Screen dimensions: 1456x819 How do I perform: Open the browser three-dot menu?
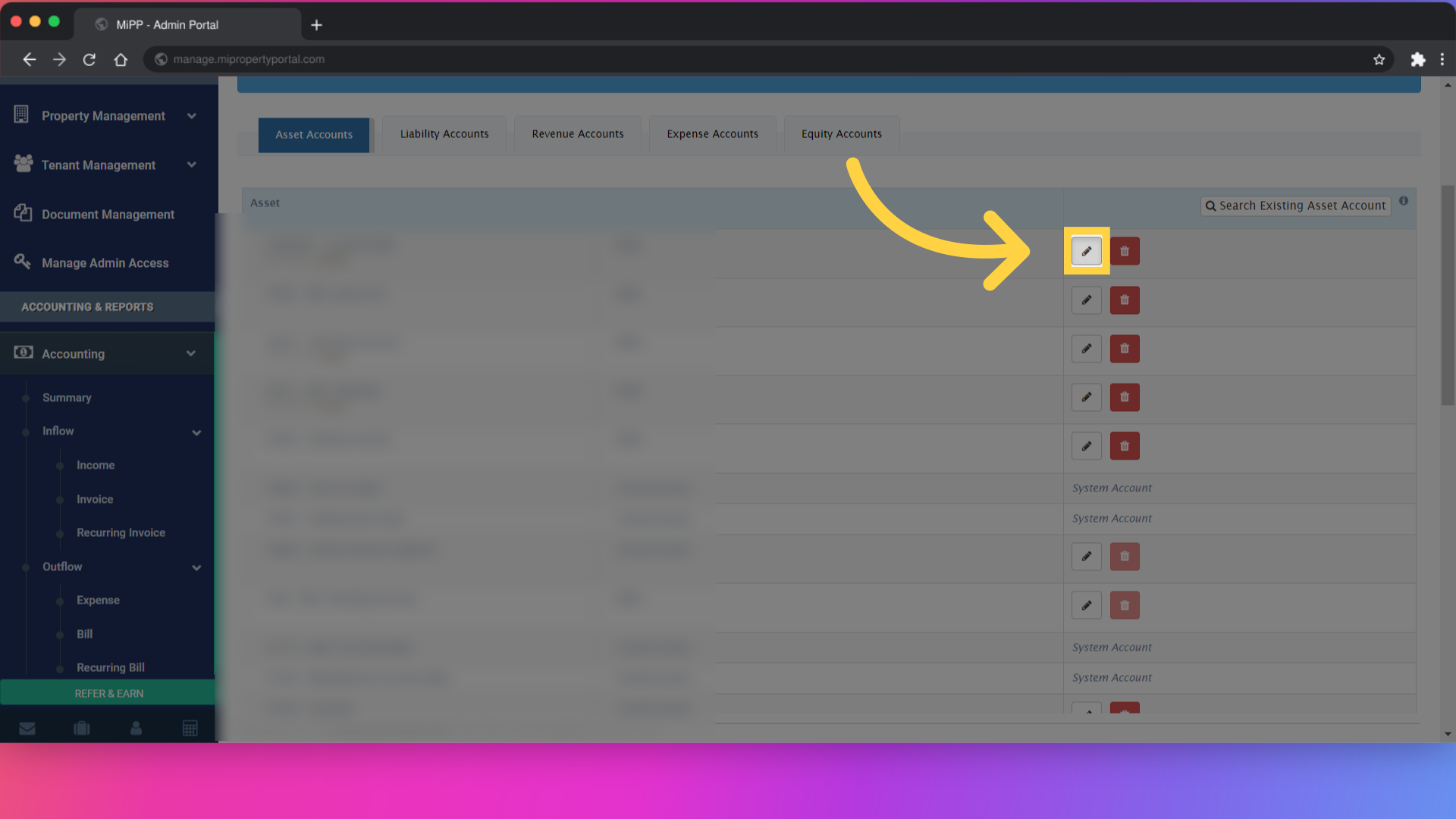(1442, 59)
